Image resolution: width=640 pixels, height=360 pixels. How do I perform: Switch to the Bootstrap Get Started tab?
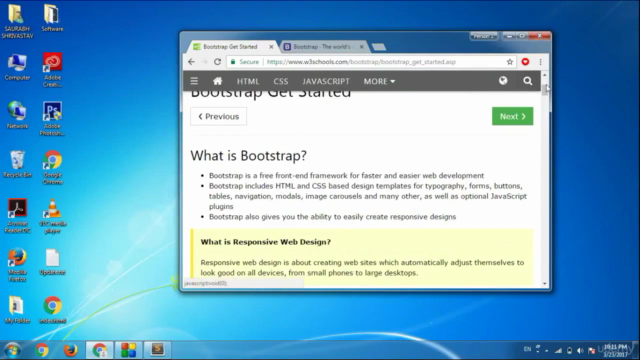tap(230, 47)
